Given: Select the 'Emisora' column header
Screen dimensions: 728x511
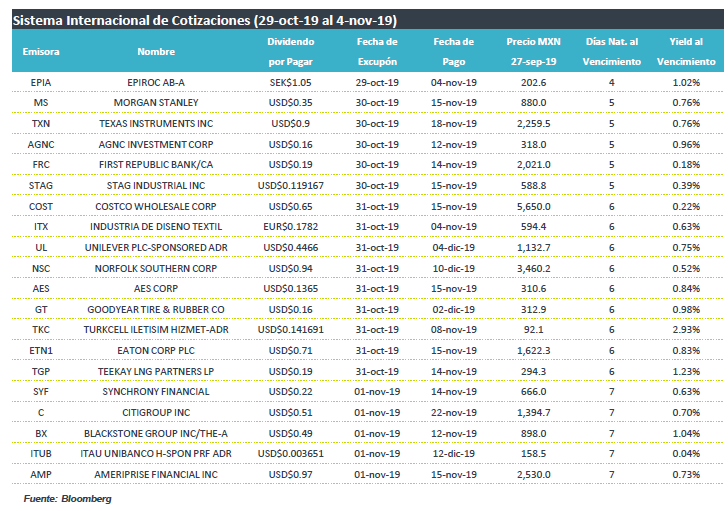Looking at the screenshot, I should click(x=41, y=52).
